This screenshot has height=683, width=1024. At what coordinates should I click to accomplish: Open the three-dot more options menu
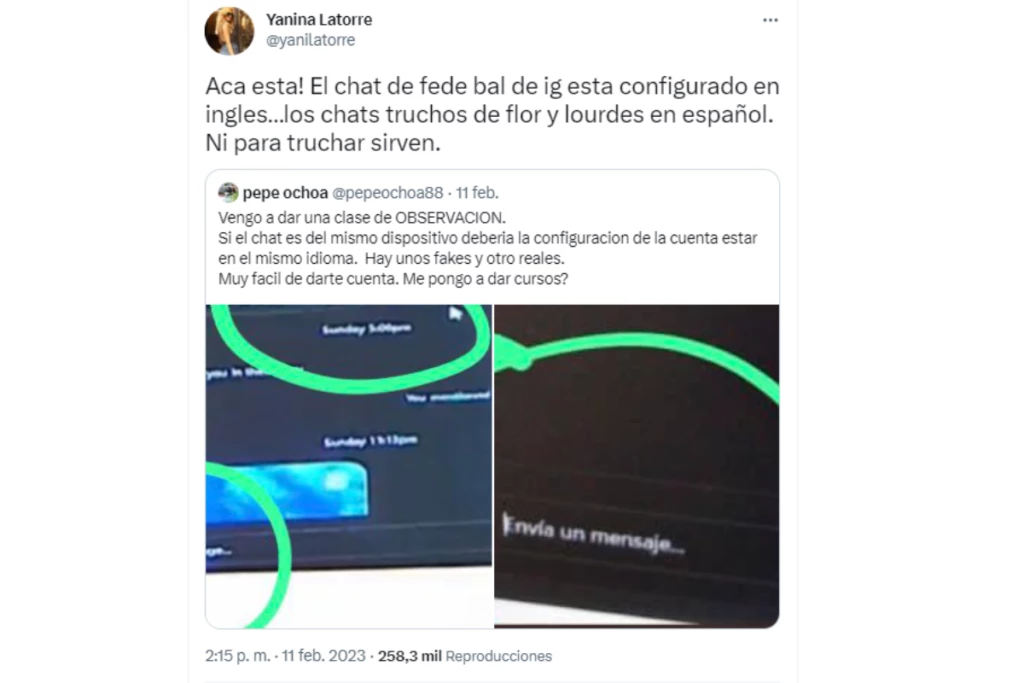(x=771, y=20)
